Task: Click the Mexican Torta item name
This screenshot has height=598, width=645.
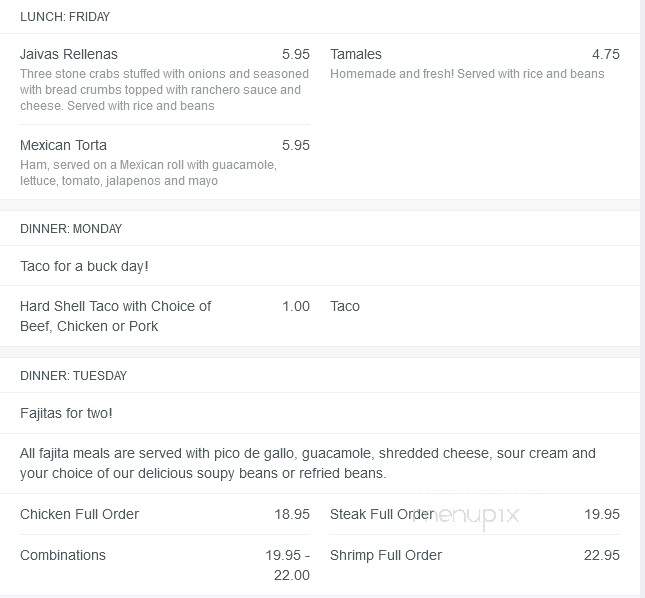Action: tap(63, 145)
